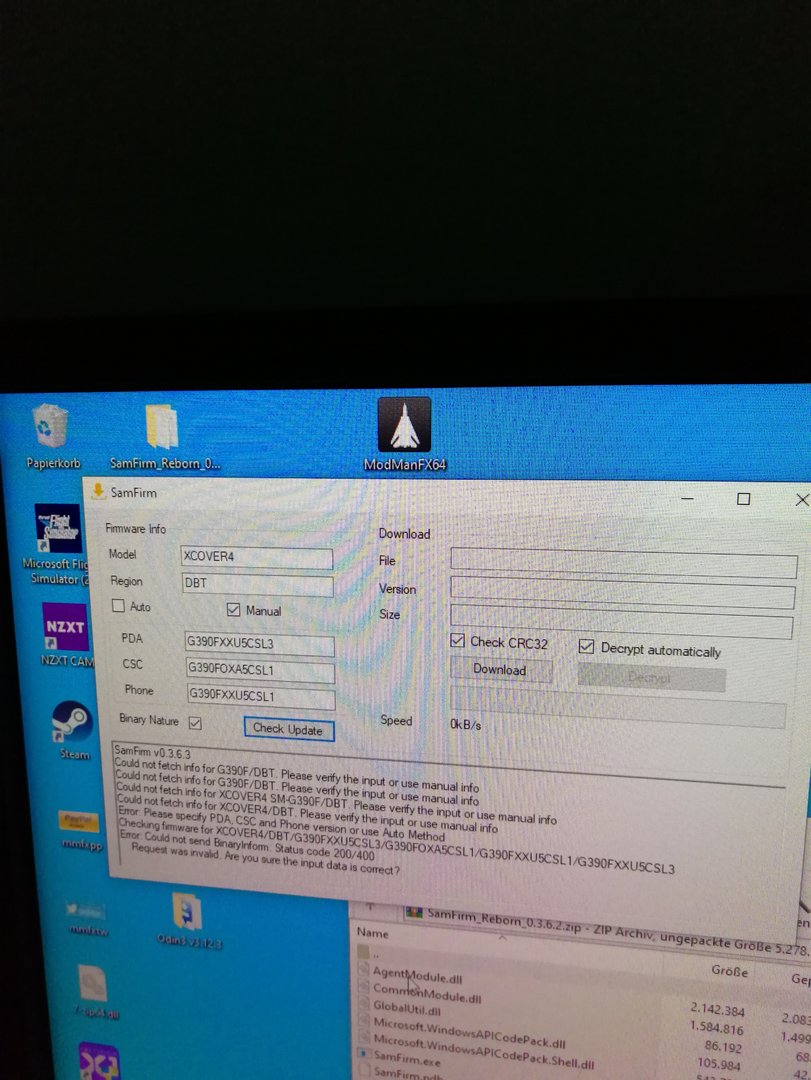Select CommonModule.dll in the archive list
The width and height of the screenshot is (811, 1080).
(x=427, y=993)
